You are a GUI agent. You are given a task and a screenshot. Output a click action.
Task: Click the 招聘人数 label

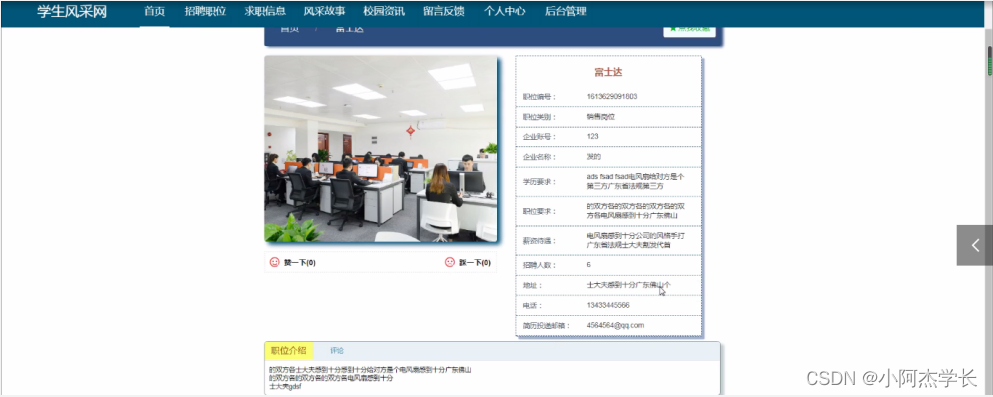[x=539, y=265]
